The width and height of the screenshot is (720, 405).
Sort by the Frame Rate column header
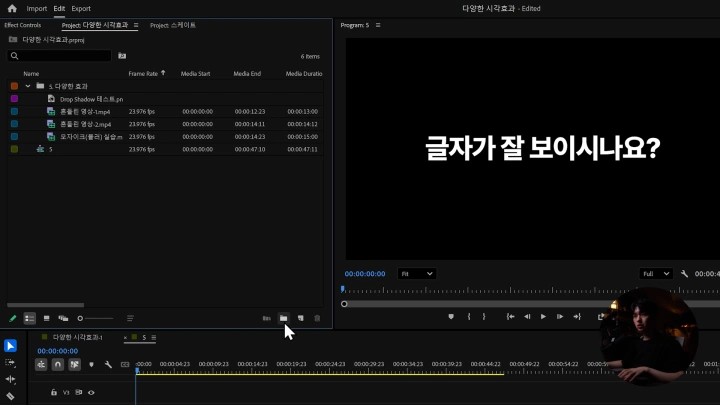click(x=143, y=73)
